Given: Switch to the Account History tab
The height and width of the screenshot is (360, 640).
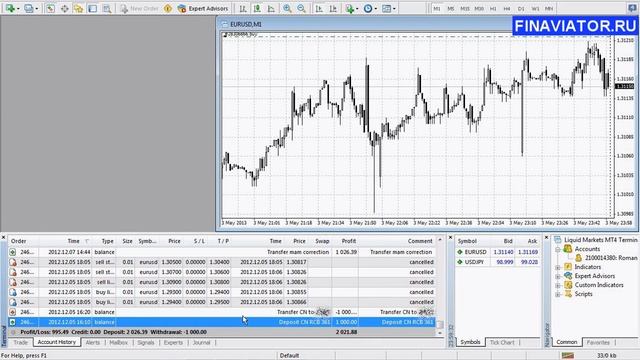Looking at the screenshot, I should (x=57, y=342).
